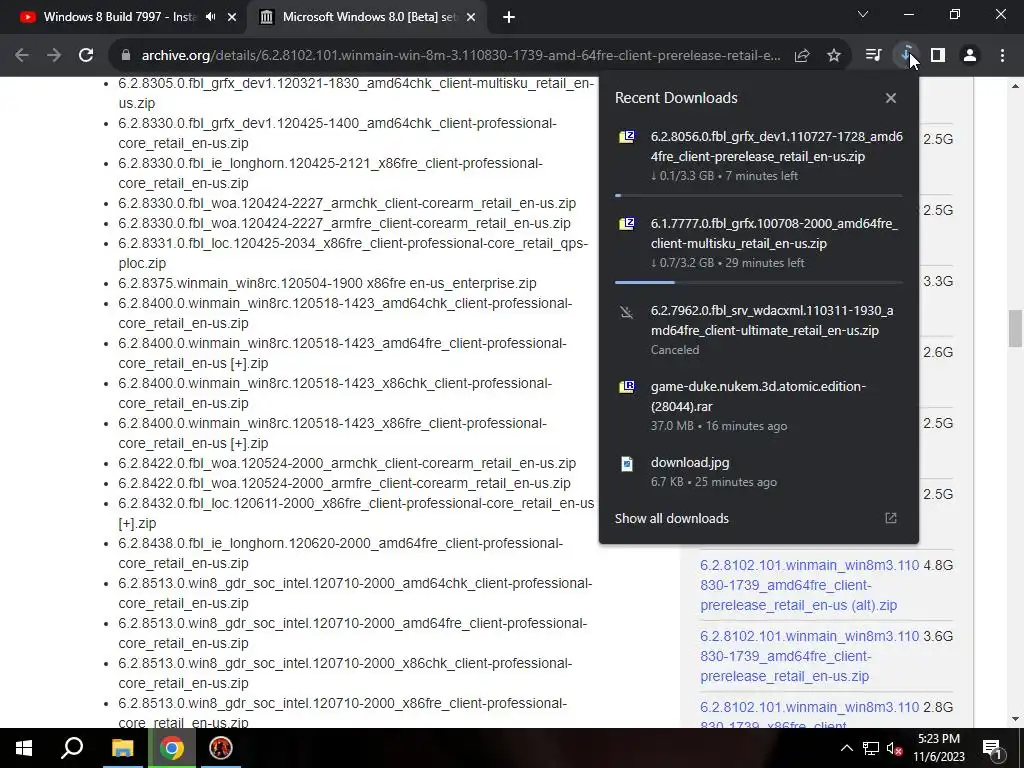Screen dimensions: 1024x768
Task: Open the tab search dropdown arrow
Action: 863,14
